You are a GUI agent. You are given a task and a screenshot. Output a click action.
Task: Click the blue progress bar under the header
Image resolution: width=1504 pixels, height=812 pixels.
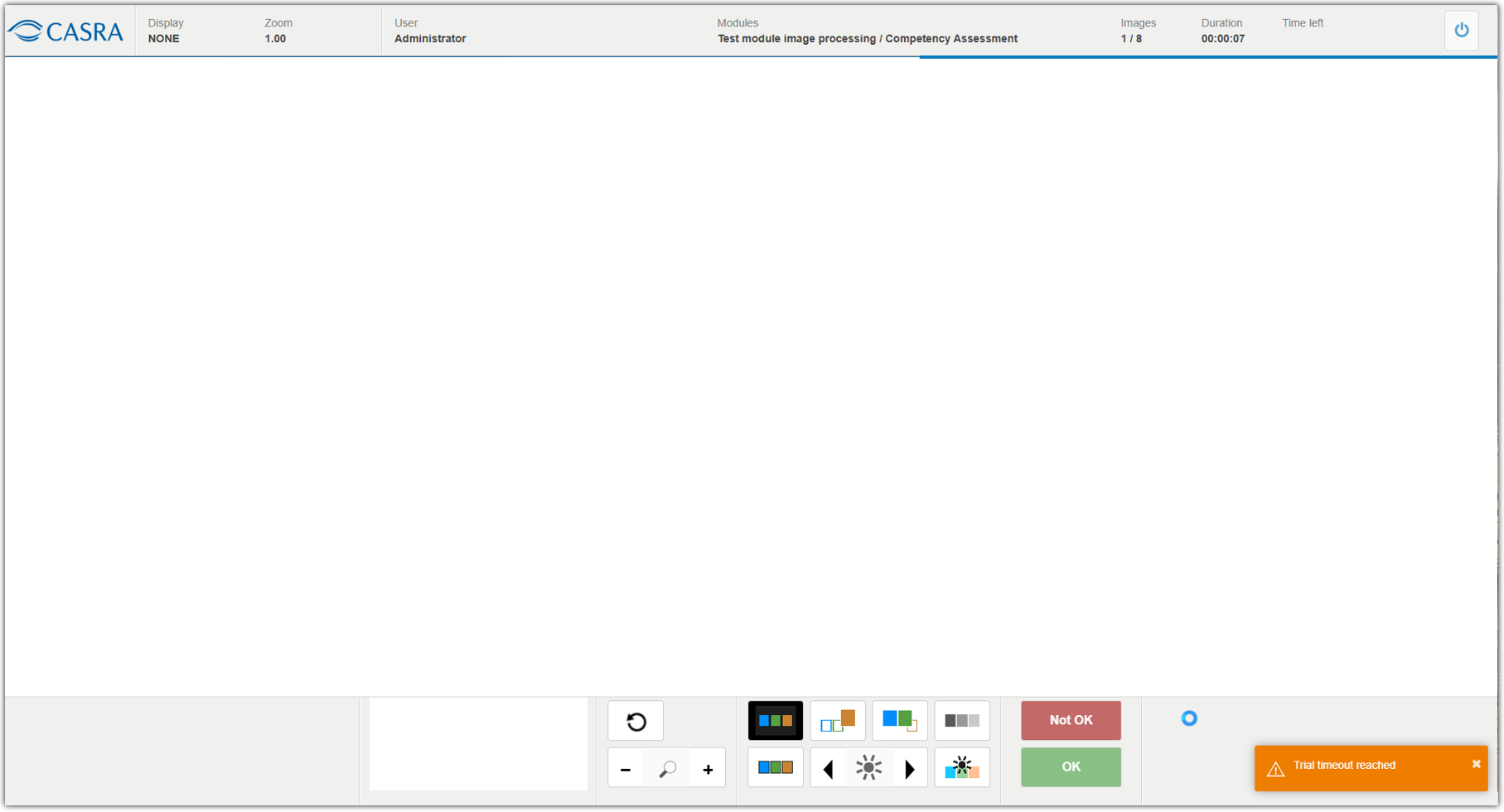[1207, 57]
